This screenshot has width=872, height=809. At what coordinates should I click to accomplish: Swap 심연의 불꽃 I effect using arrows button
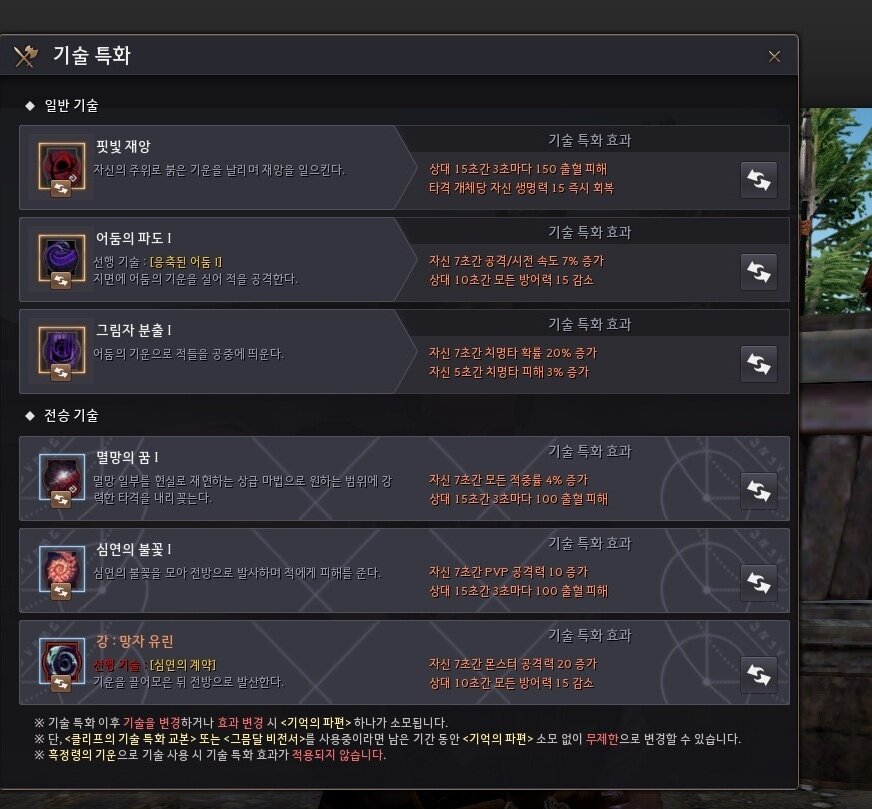coord(759,583)
